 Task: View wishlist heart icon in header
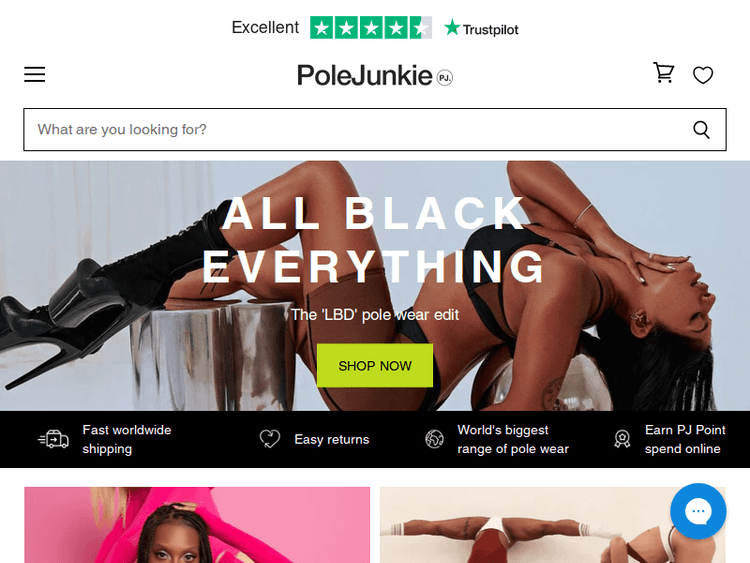(x=703, y=75)
